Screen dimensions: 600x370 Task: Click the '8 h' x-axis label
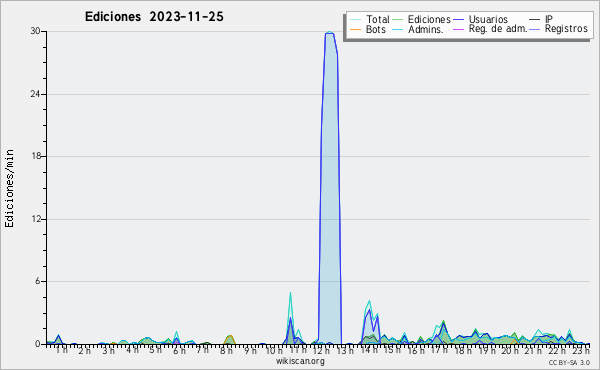tap(226, 350)
